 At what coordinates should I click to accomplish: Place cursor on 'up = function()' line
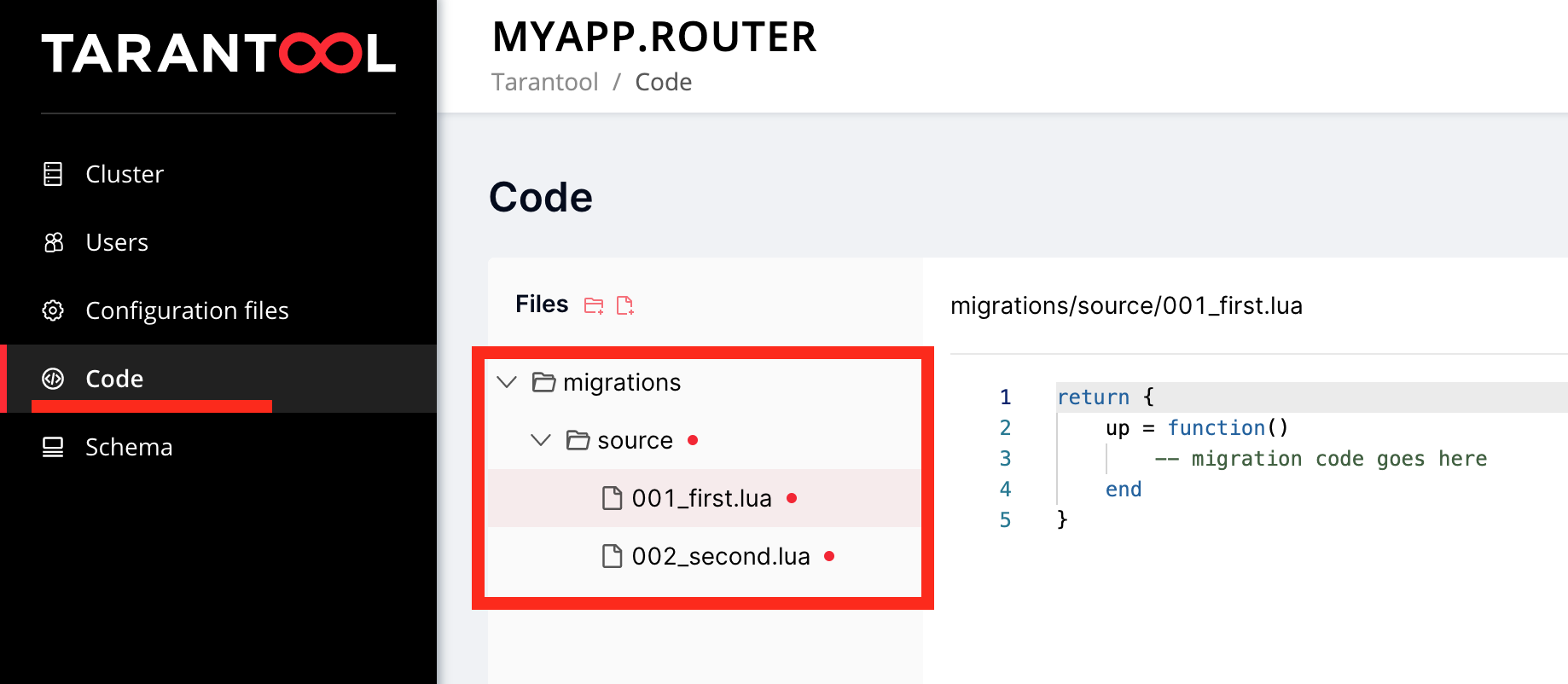1197,428
